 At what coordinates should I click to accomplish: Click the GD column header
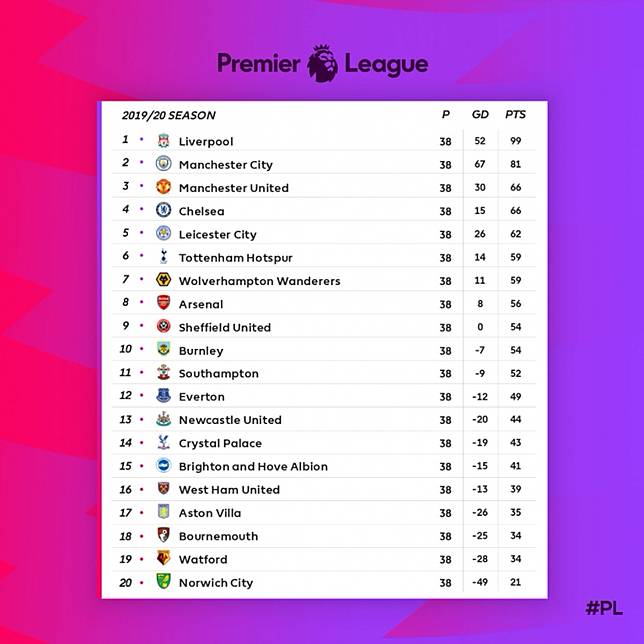point(480,115)
